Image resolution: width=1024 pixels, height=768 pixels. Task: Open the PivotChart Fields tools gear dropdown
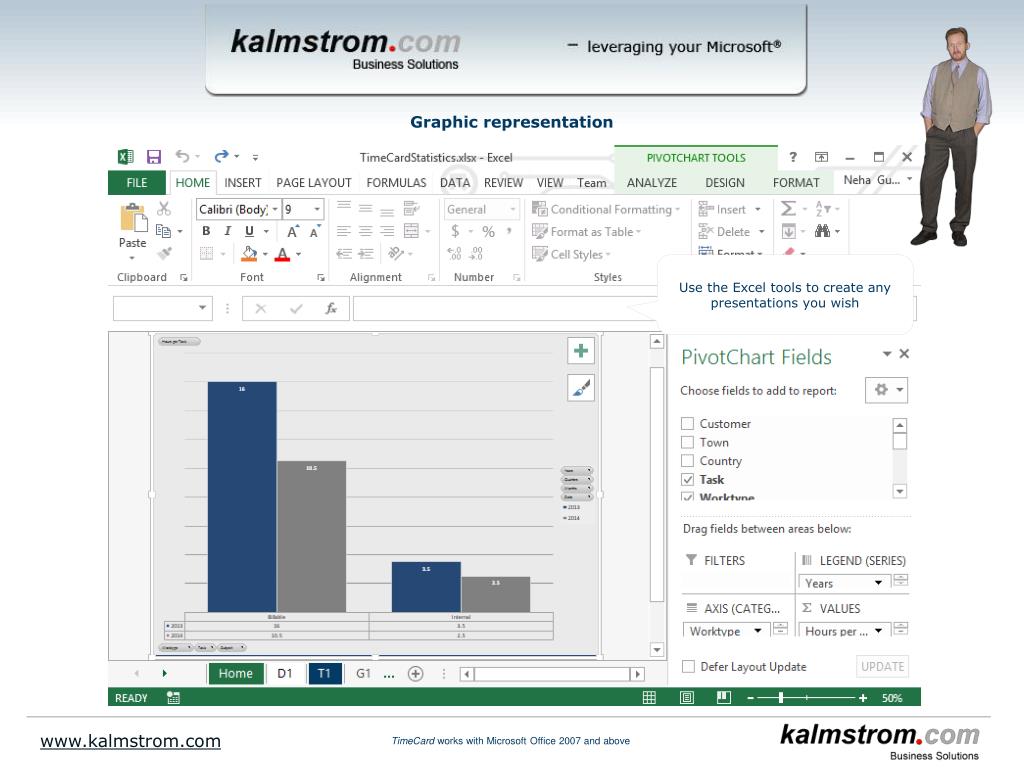[886, 390]
